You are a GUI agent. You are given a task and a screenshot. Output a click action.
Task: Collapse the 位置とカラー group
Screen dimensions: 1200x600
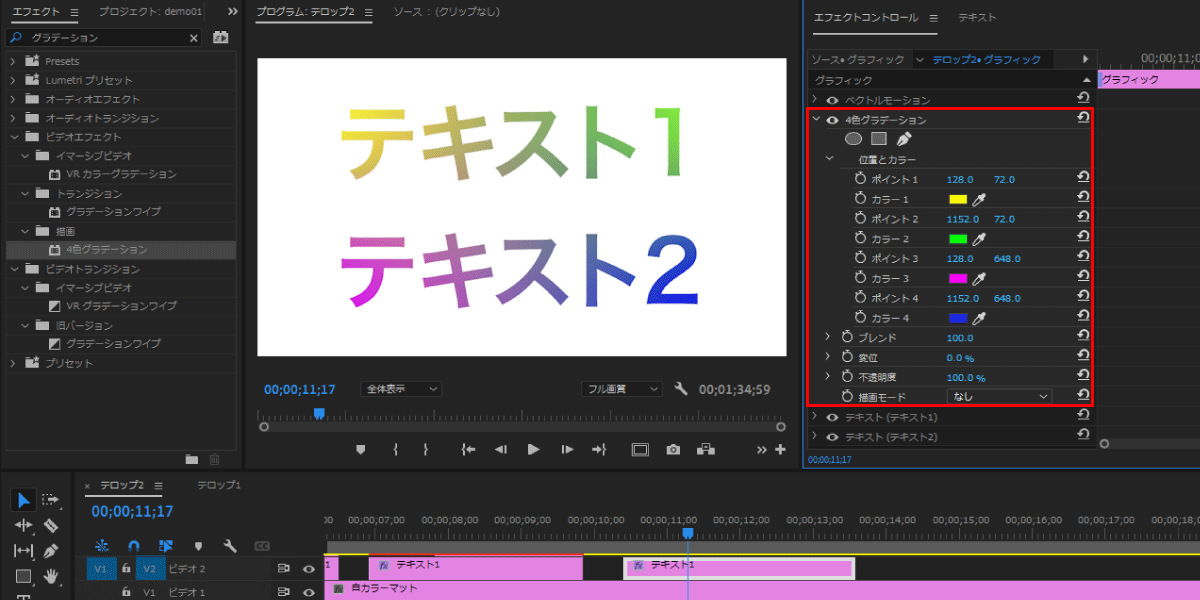point(828,159)
